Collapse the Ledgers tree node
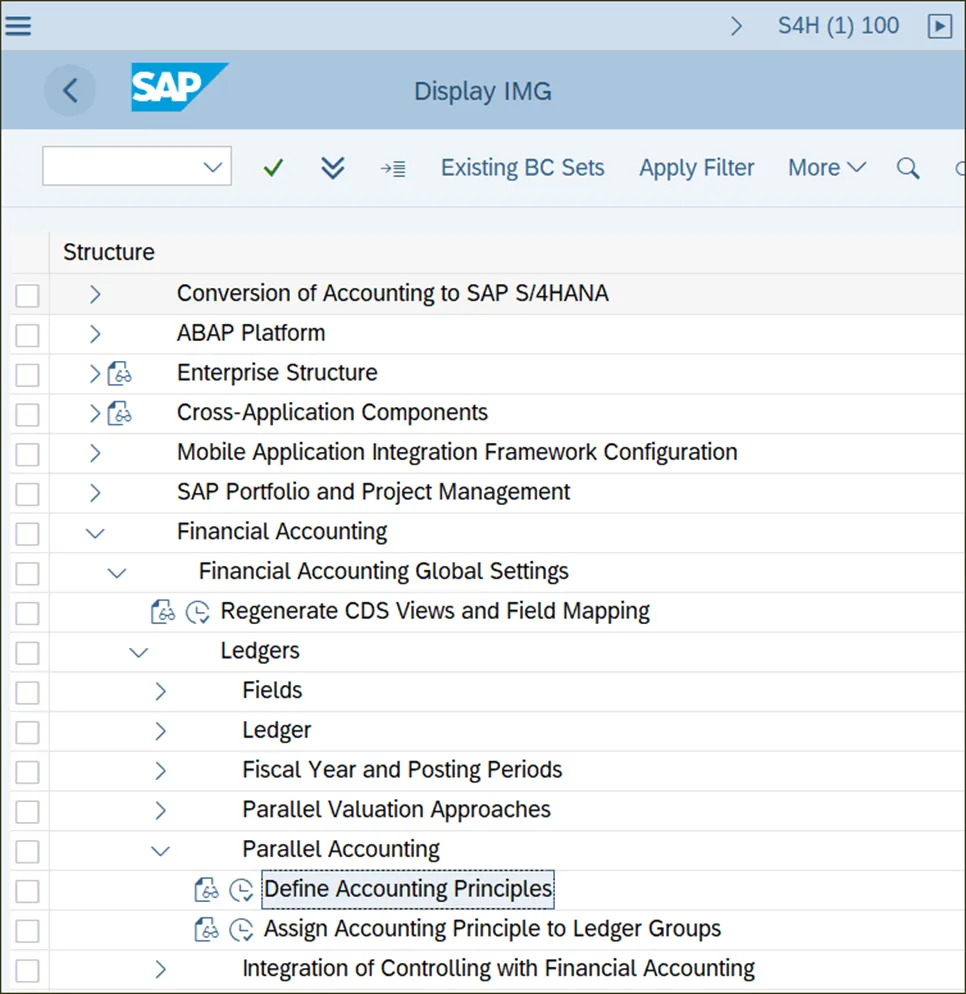Viewport: 966px width, 994px height. pos(138,651)
